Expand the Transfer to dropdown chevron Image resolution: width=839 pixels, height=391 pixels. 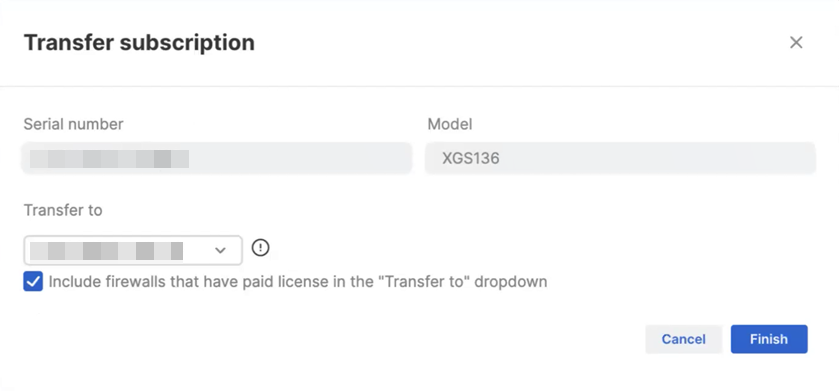point(220,250)
